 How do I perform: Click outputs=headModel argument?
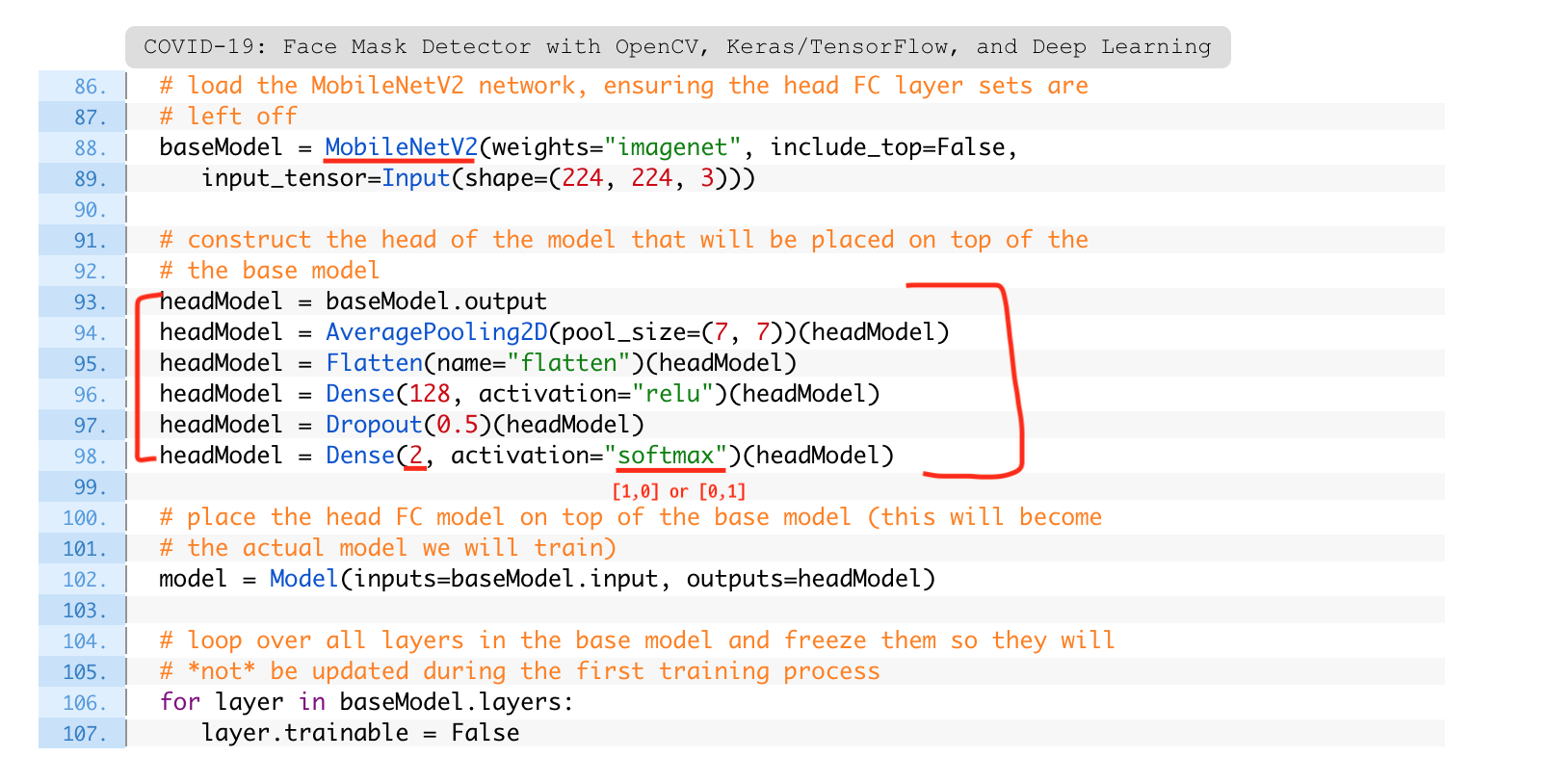point(803,579)
